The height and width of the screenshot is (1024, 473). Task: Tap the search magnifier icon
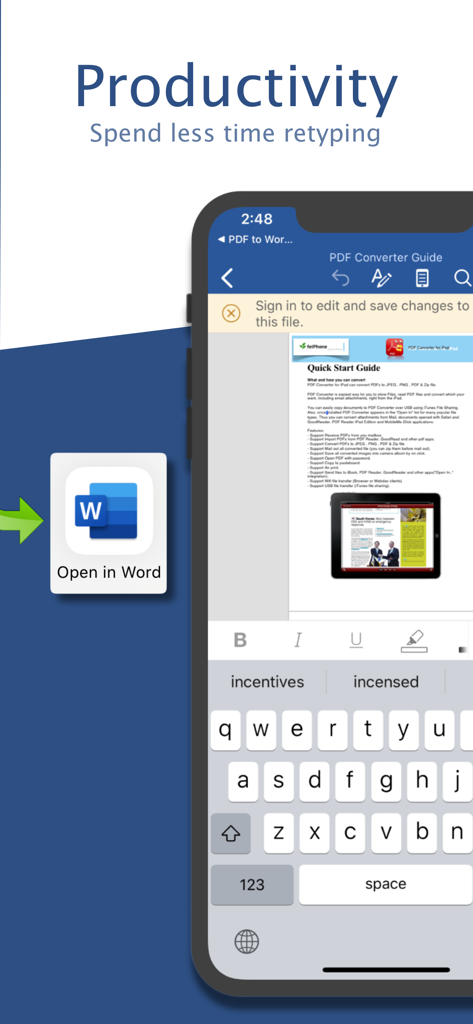(x=463, y=278)
